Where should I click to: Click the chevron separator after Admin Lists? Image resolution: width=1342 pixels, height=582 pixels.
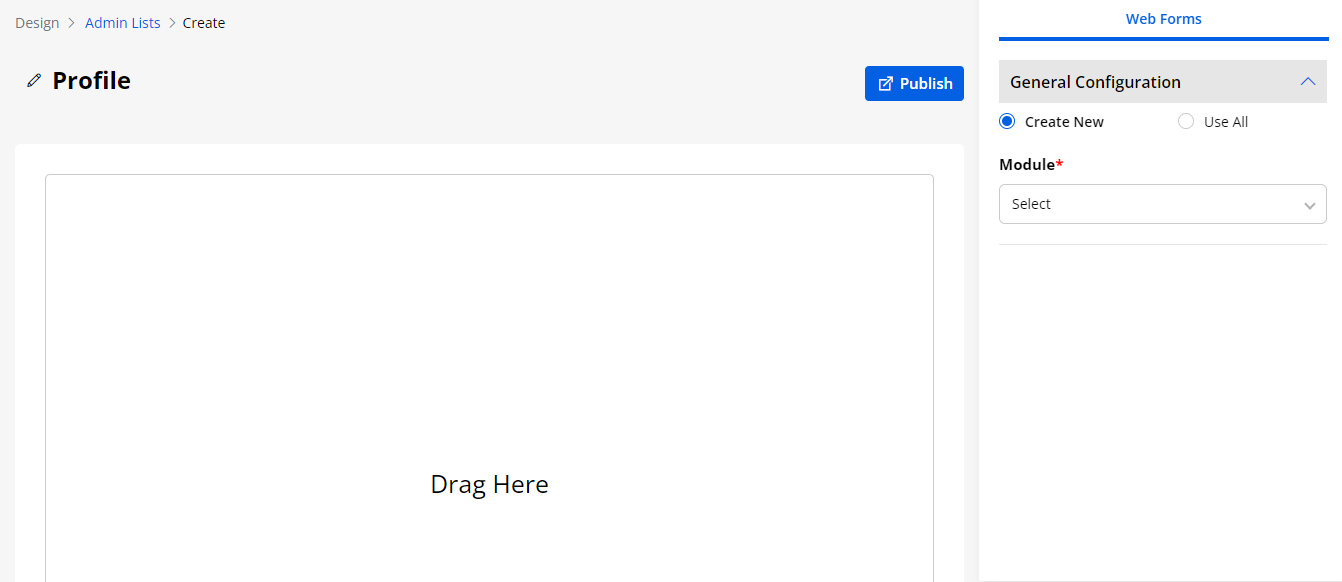pyautogui.click(x=172, y=23)
